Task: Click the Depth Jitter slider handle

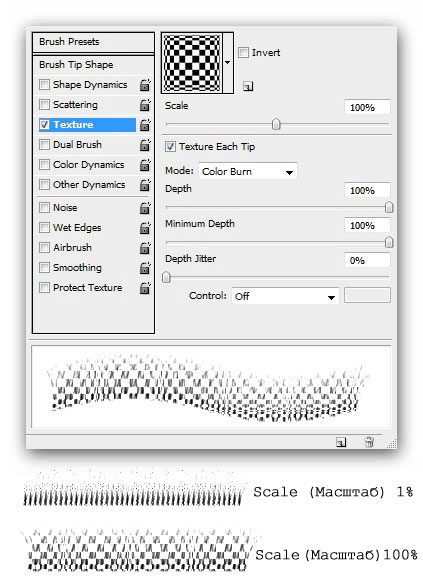Action: click(x=166, y=278)
